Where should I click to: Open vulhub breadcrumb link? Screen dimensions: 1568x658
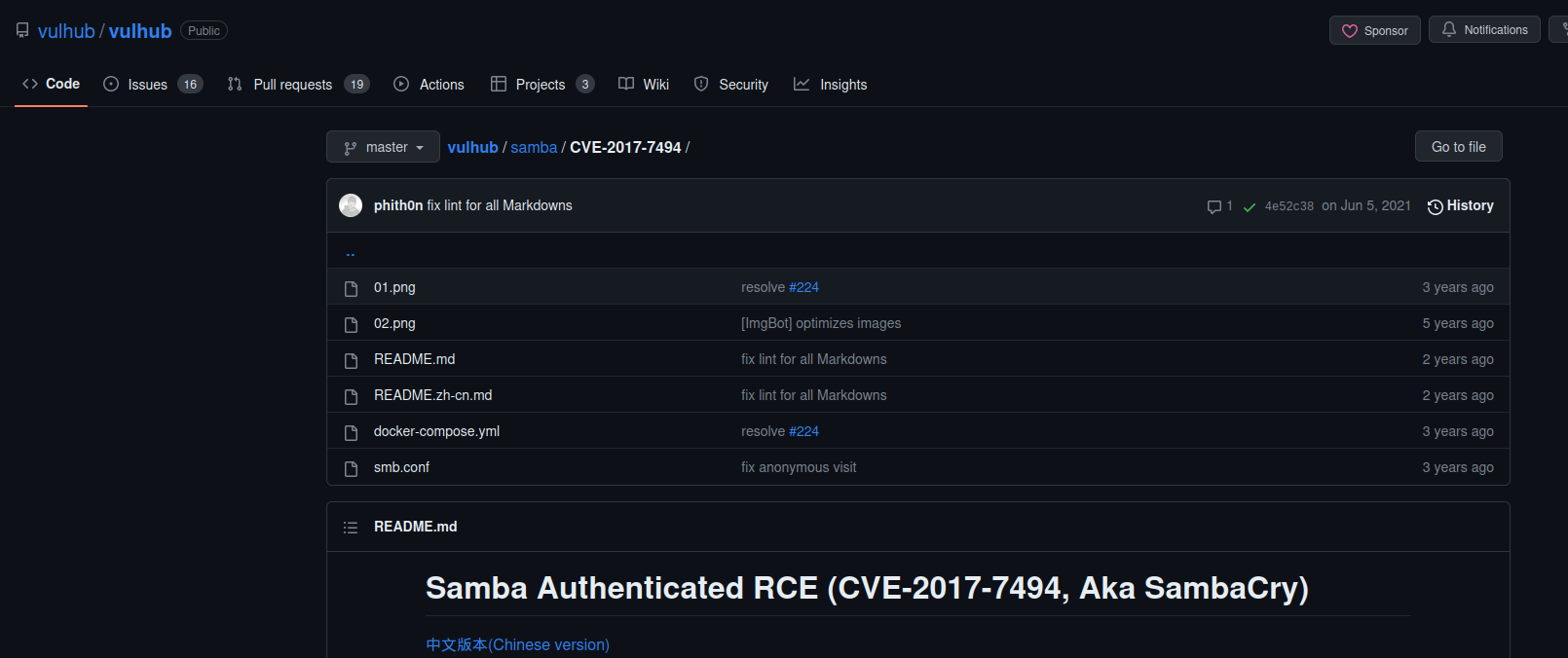click(472, 147)
